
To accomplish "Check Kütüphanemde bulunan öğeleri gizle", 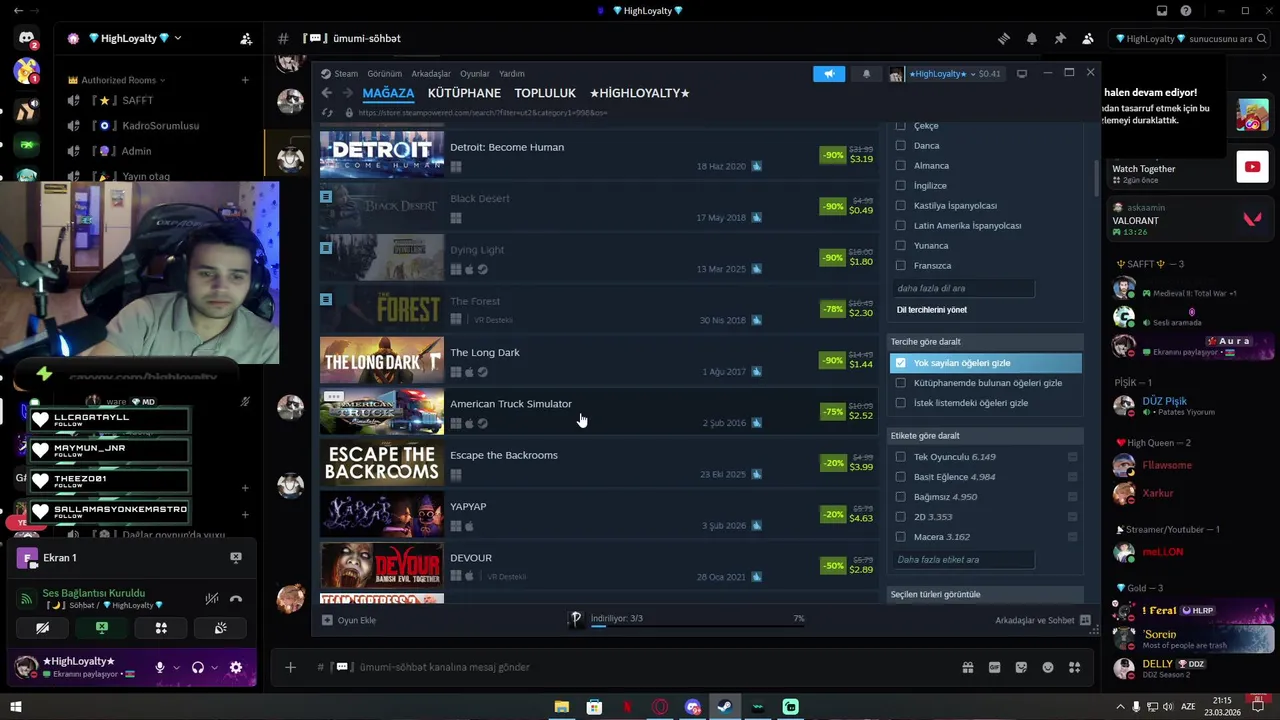I will tap(900, 383).
